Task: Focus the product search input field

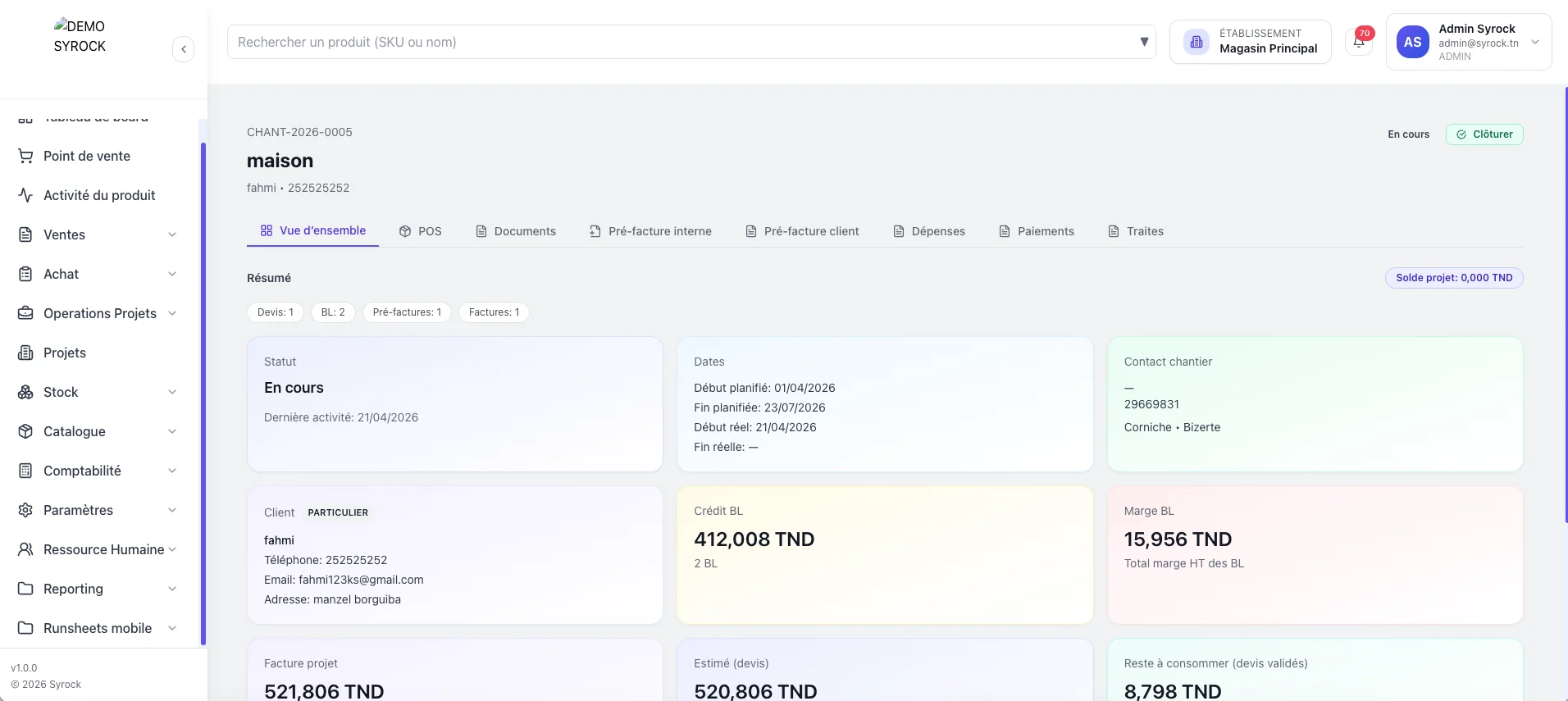Action: pyautogui.click(x=681, y=42)
